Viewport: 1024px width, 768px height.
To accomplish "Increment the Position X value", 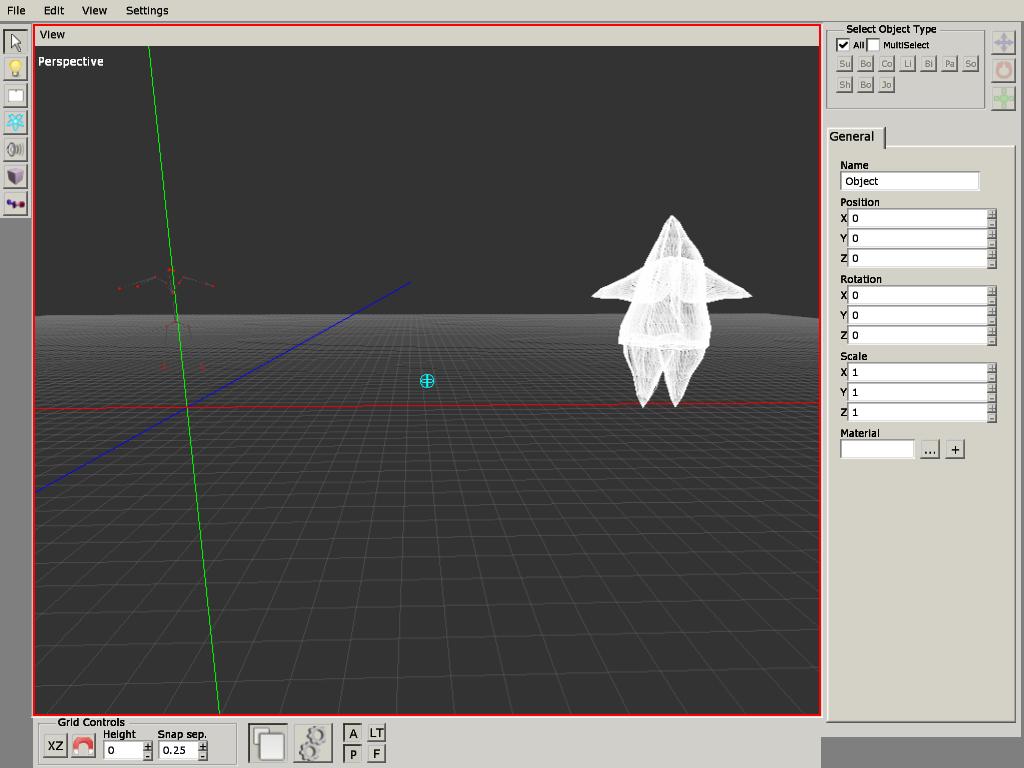I will 991,214.
